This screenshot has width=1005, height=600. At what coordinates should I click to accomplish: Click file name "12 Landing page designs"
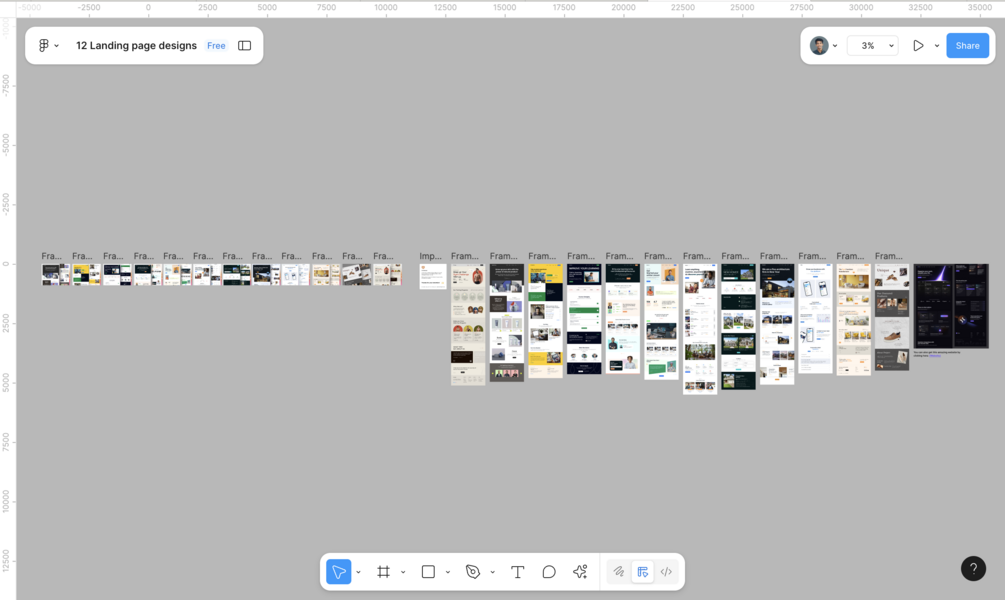137,46
